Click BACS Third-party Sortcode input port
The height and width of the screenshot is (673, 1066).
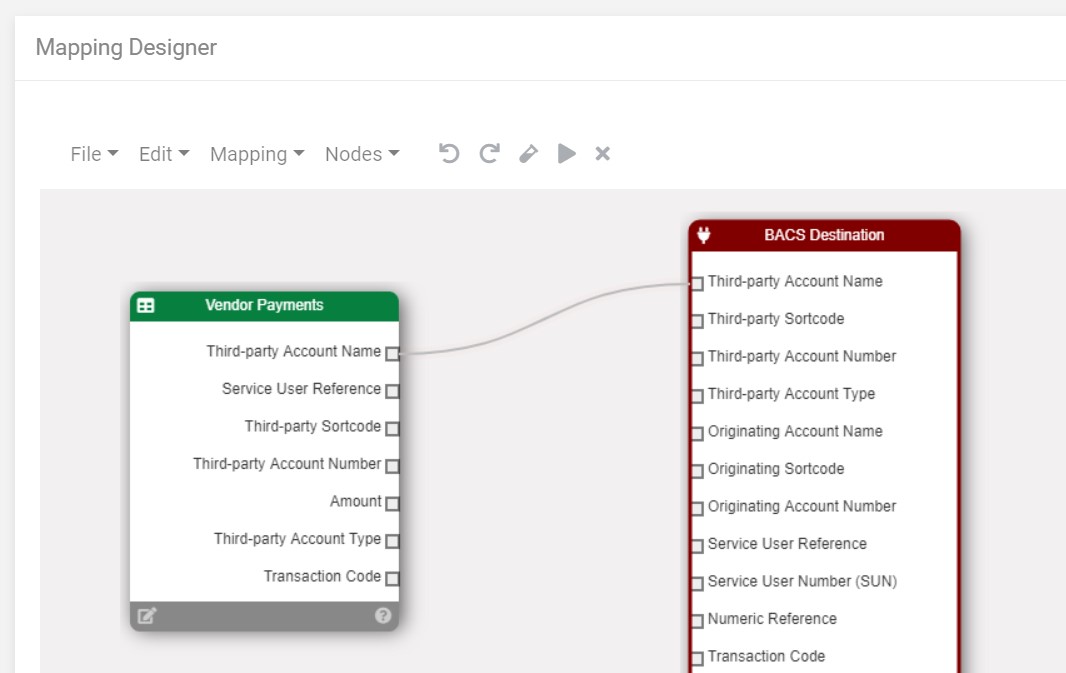pos(697,321)
